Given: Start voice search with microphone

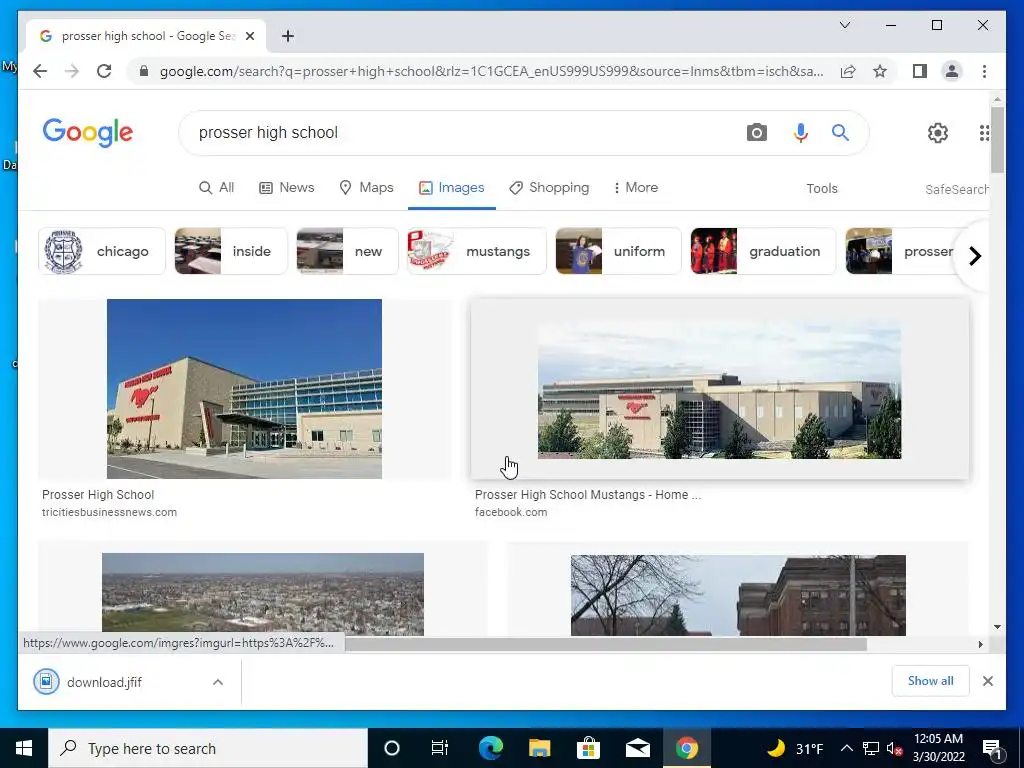Looking at the screenshot, I should (x=801, y=133).
